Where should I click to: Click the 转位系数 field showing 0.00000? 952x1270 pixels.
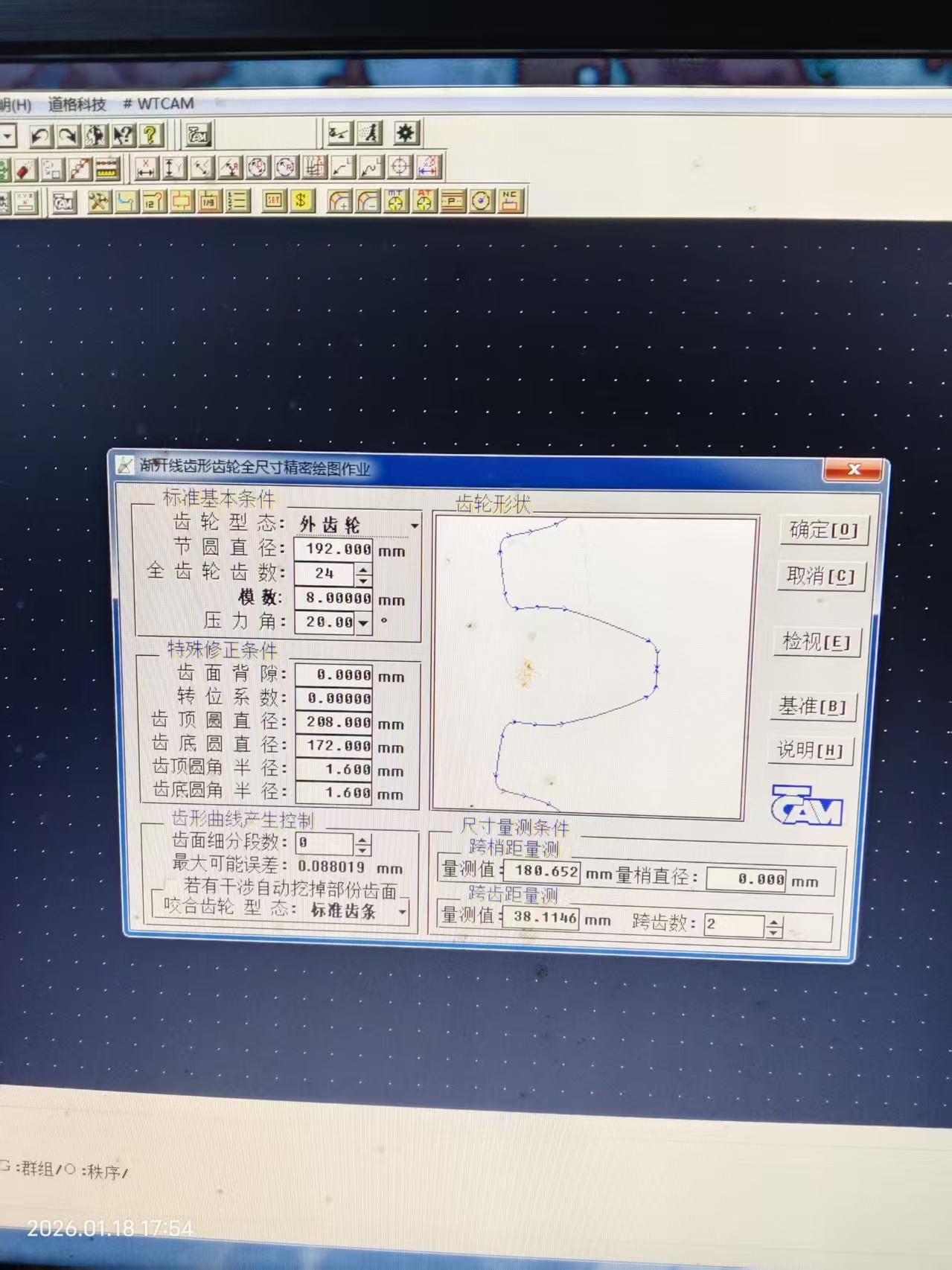pyautogui.click(x=334, y=698)
